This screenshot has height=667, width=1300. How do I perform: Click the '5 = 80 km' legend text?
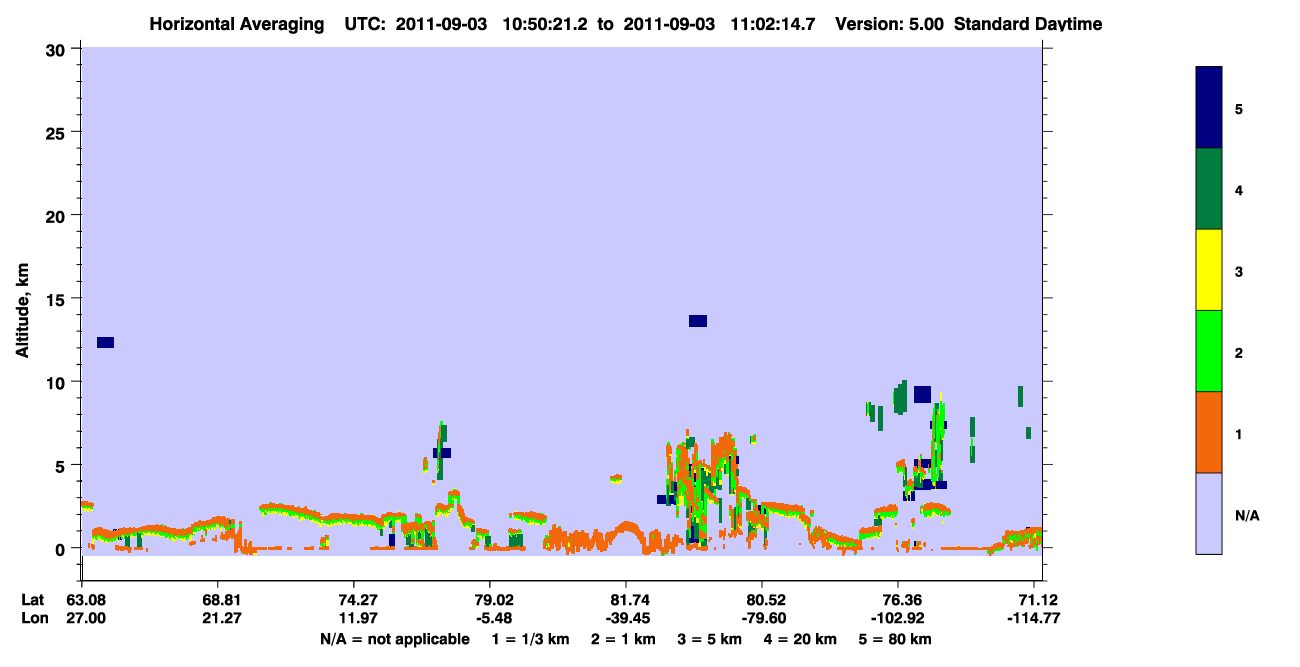pos(895,639)
